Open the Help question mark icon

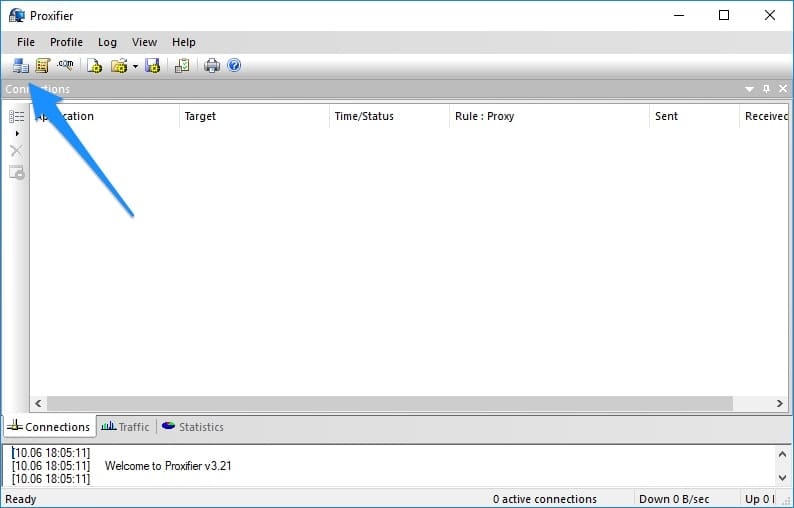click(234, 66)
